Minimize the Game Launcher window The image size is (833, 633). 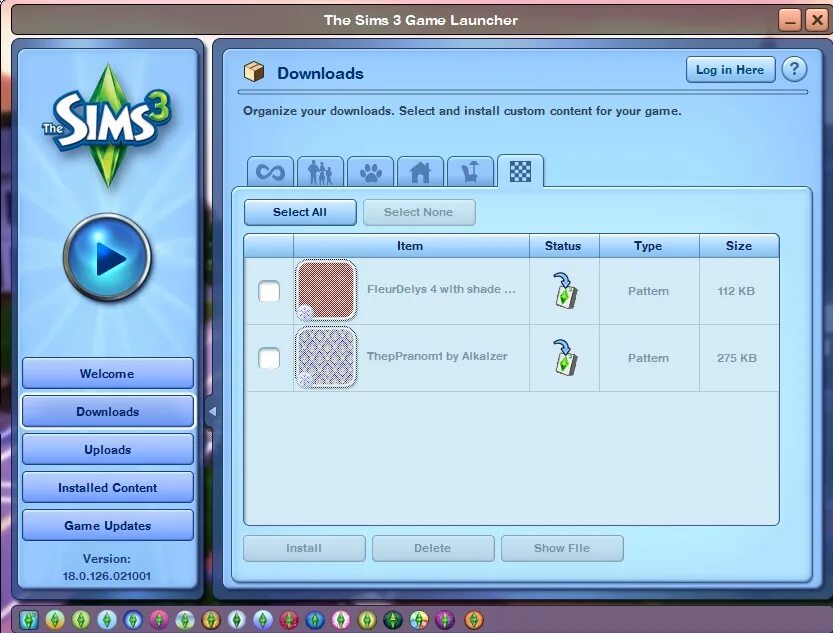(790, 21)
